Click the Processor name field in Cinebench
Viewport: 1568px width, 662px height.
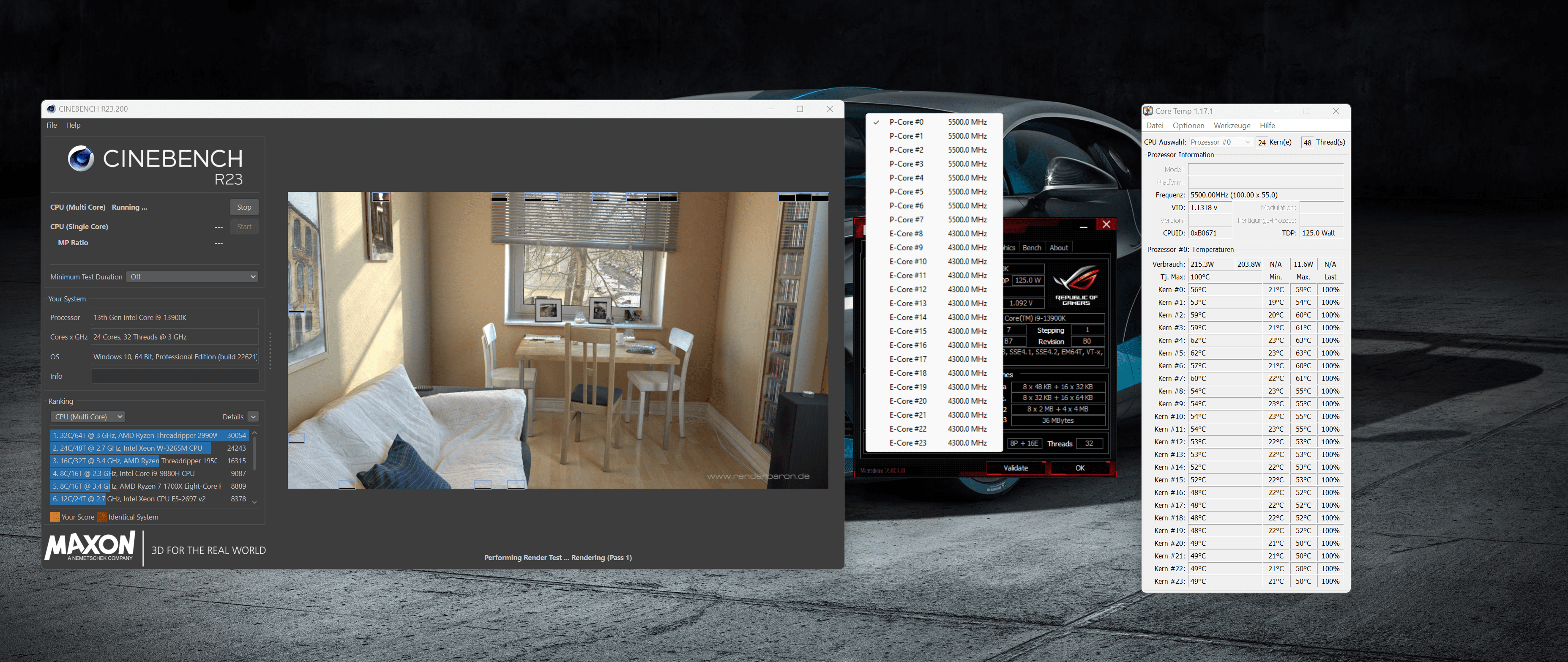(175, 317)
